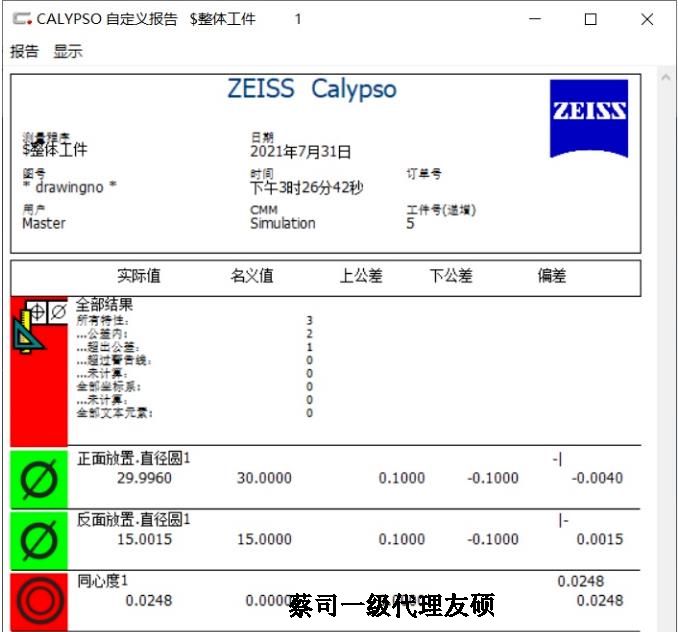
Task: Click the scrollbar up arrow
Action: click(666, 77)
